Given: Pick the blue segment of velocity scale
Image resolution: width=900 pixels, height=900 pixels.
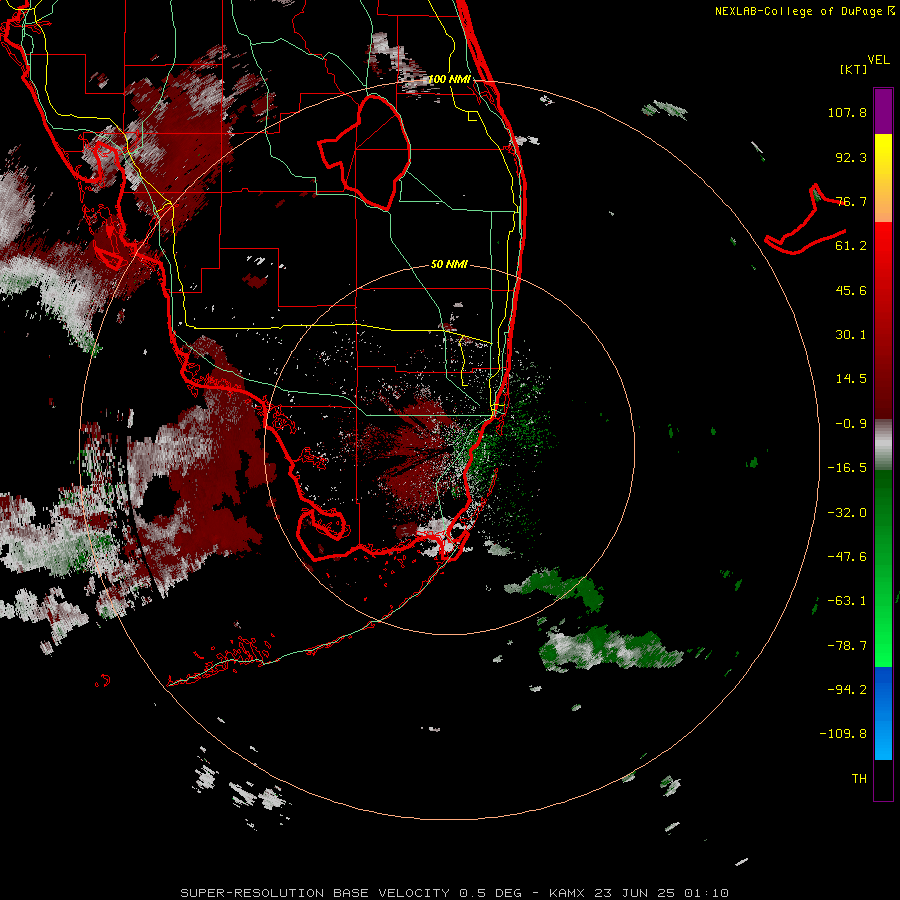Looking at the screenshot, I should click(x=883, y=713).
